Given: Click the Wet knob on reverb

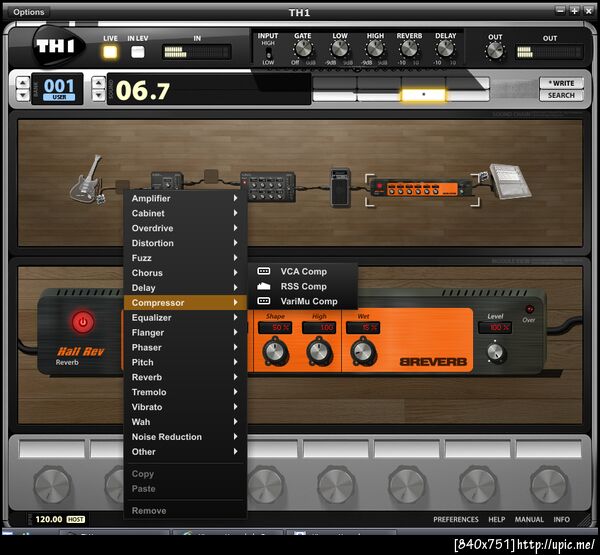Looking at the screenshot, I should 363,351.
